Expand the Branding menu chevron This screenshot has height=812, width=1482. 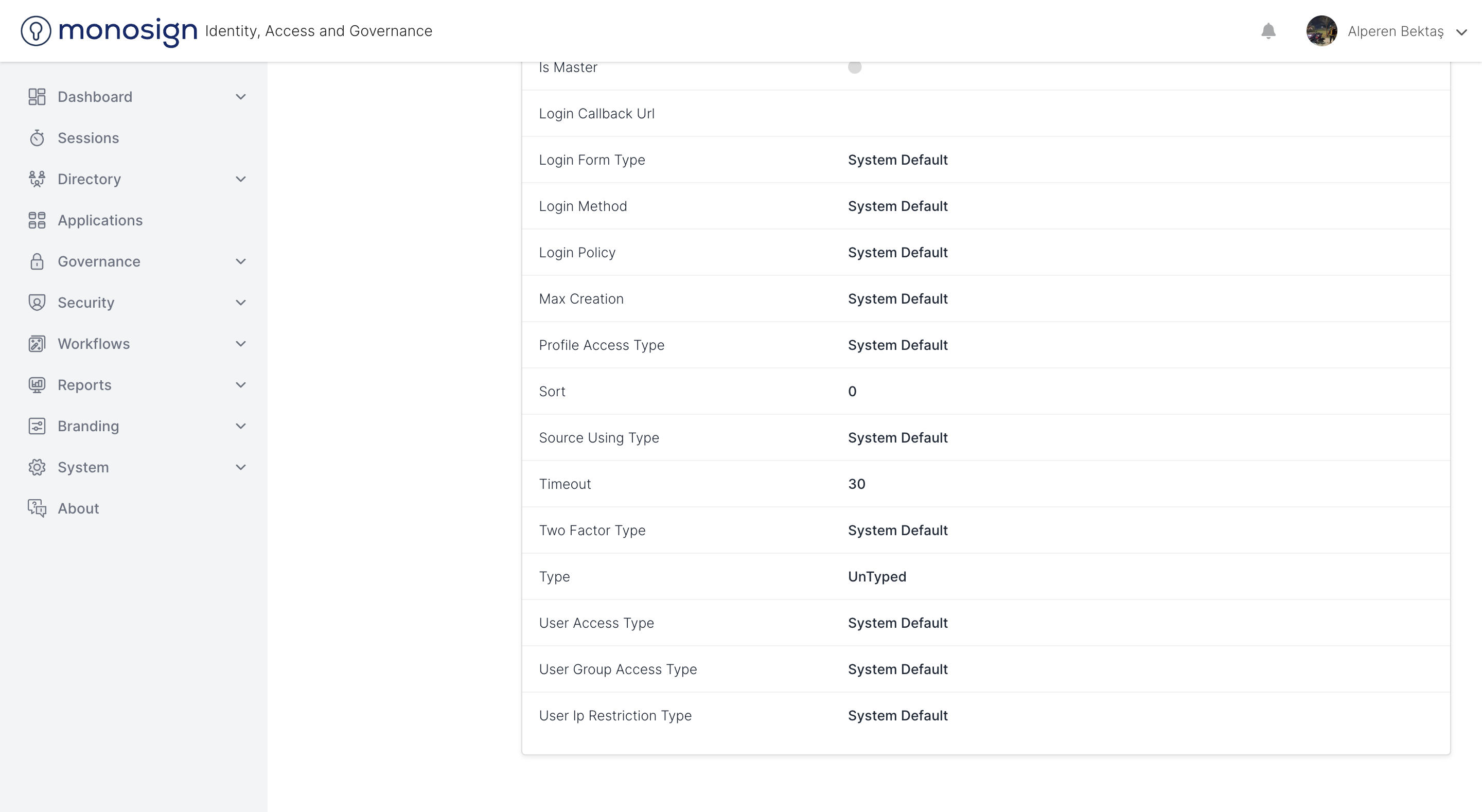point(240,426)
